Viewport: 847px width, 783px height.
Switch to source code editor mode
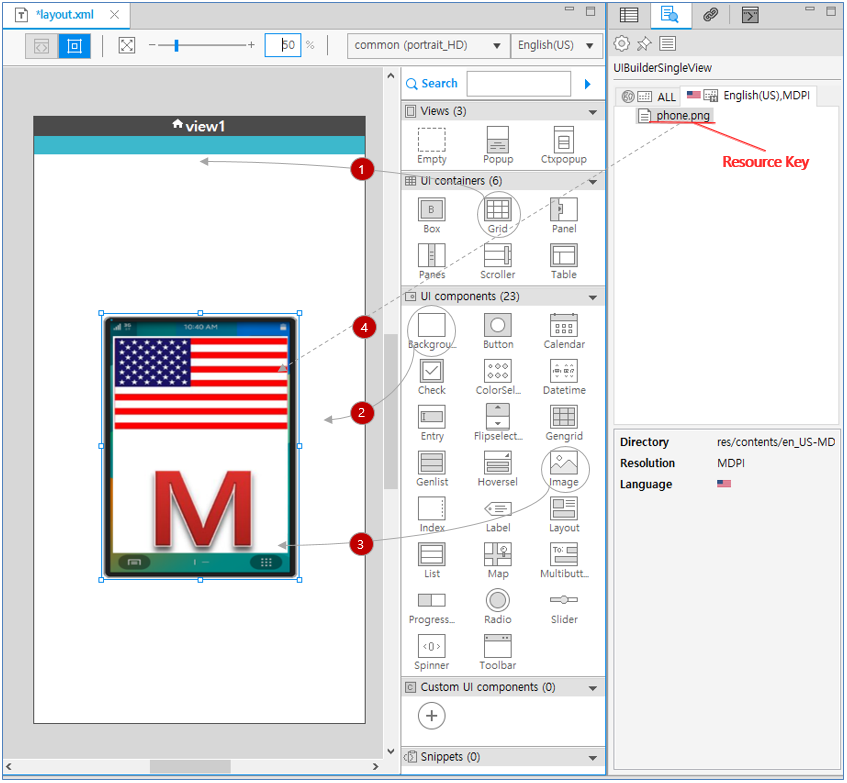(41, 46)
